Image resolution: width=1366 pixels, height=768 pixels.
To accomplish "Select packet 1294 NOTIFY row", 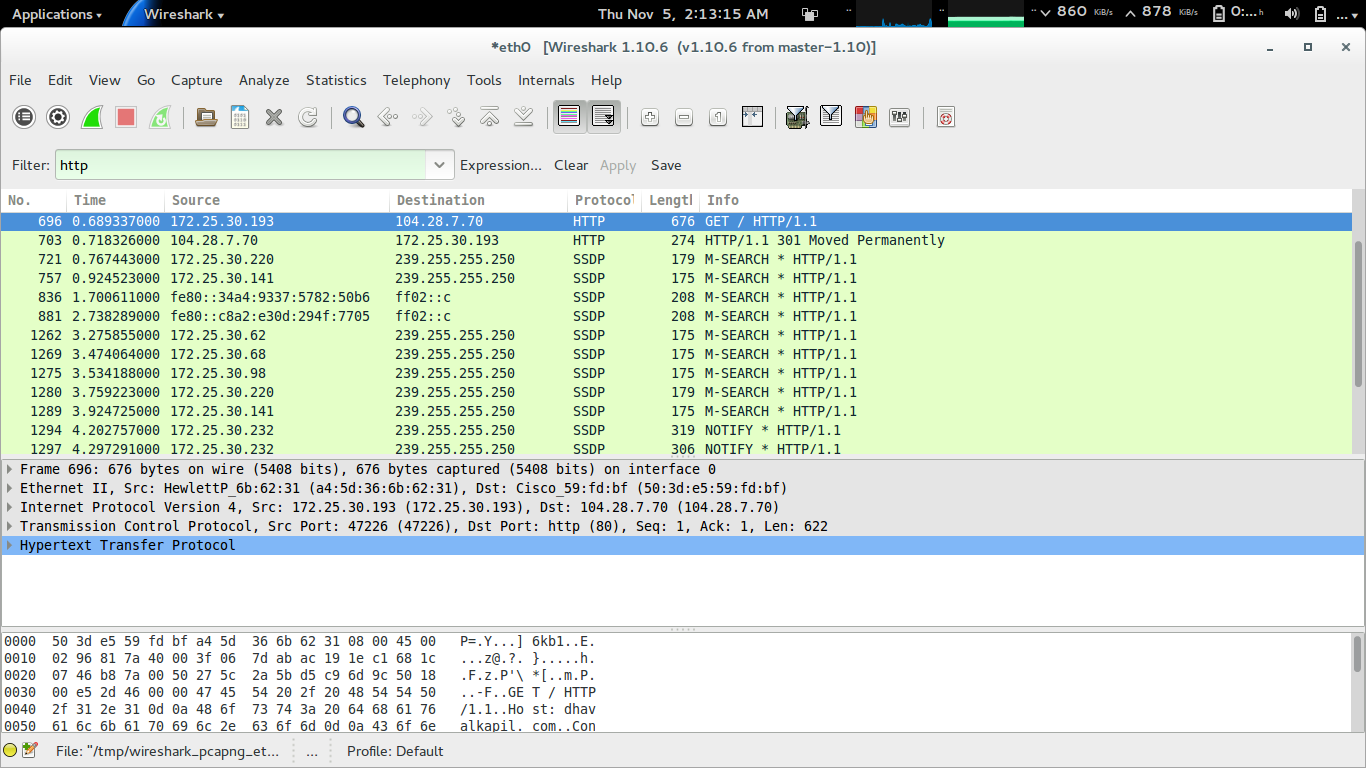I will [x=677, y=430].
